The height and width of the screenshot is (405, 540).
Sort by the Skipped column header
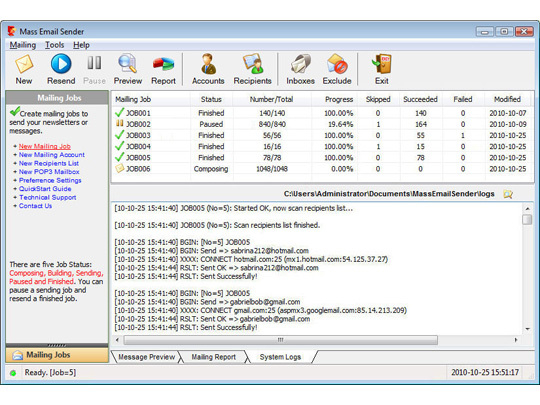(x=378, y=100)
